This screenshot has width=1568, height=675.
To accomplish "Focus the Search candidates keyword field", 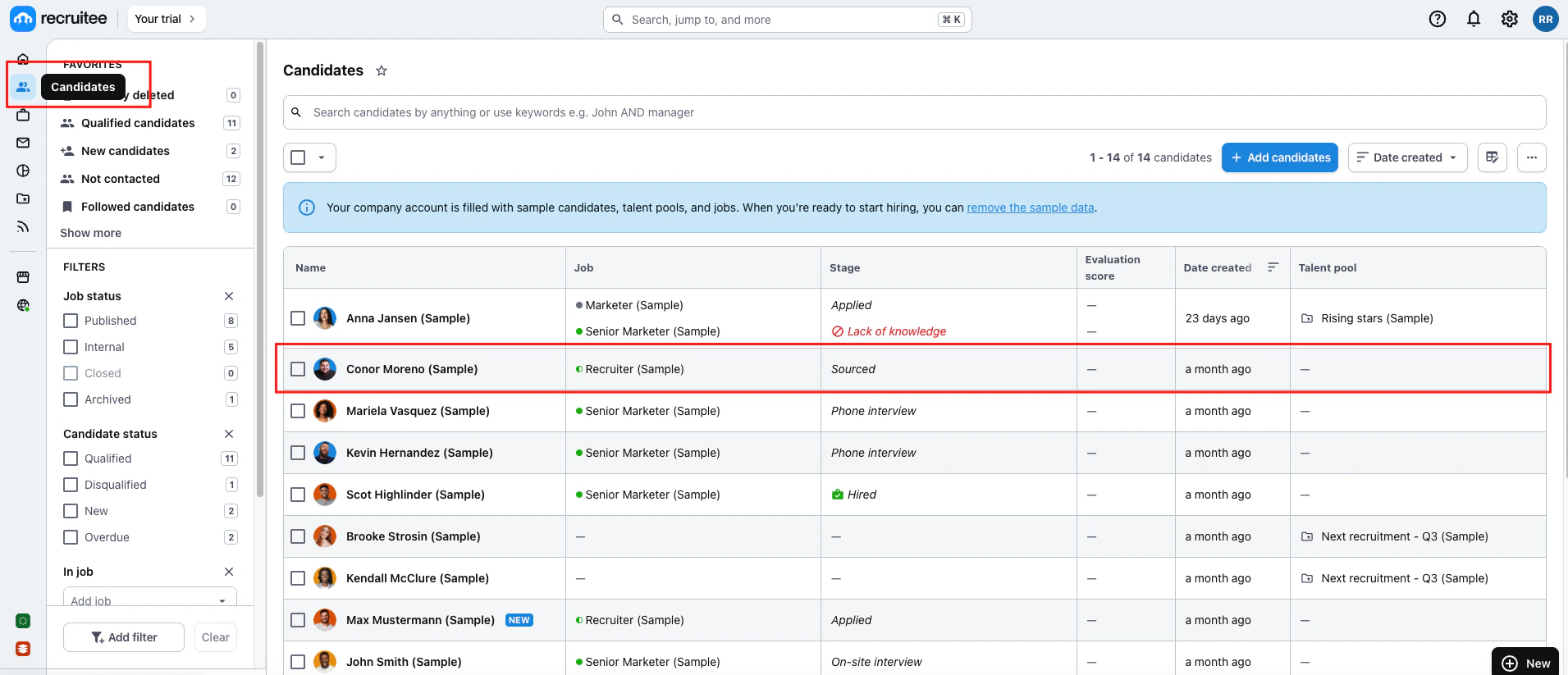I will (915, 112).
